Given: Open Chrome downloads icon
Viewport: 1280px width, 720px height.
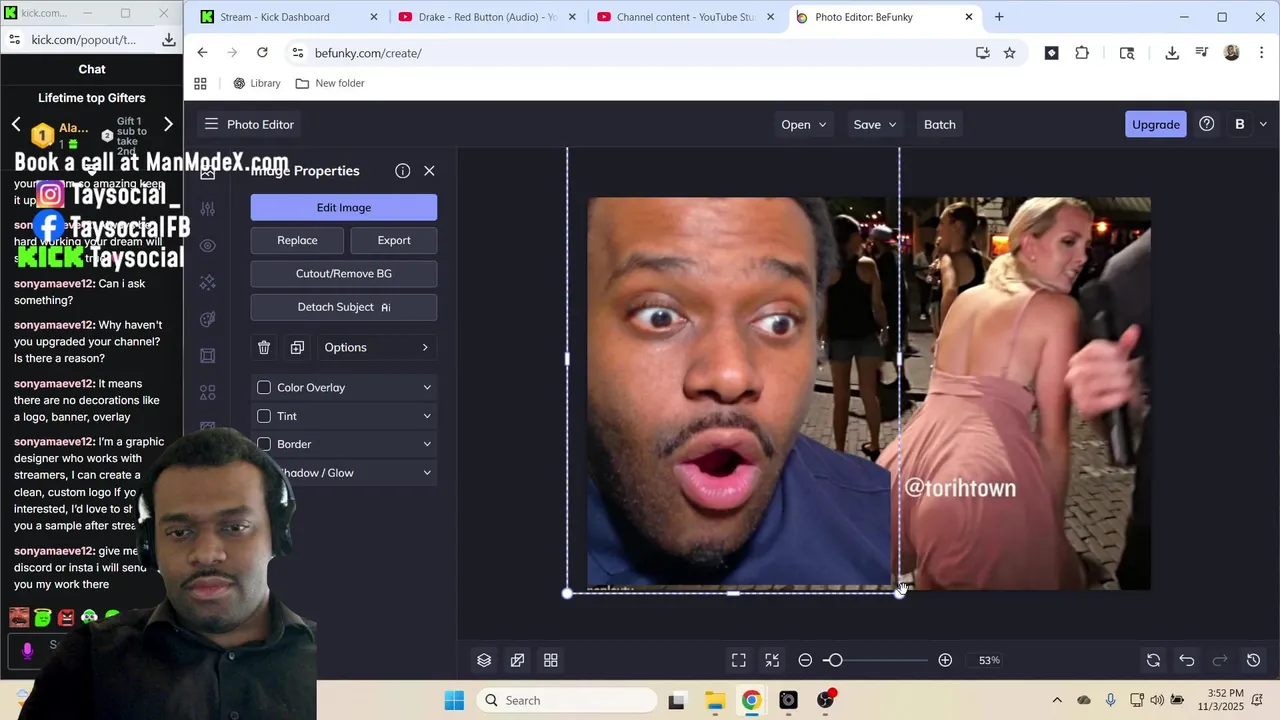Looking at the screenshot, I should tap(1172, 53).
